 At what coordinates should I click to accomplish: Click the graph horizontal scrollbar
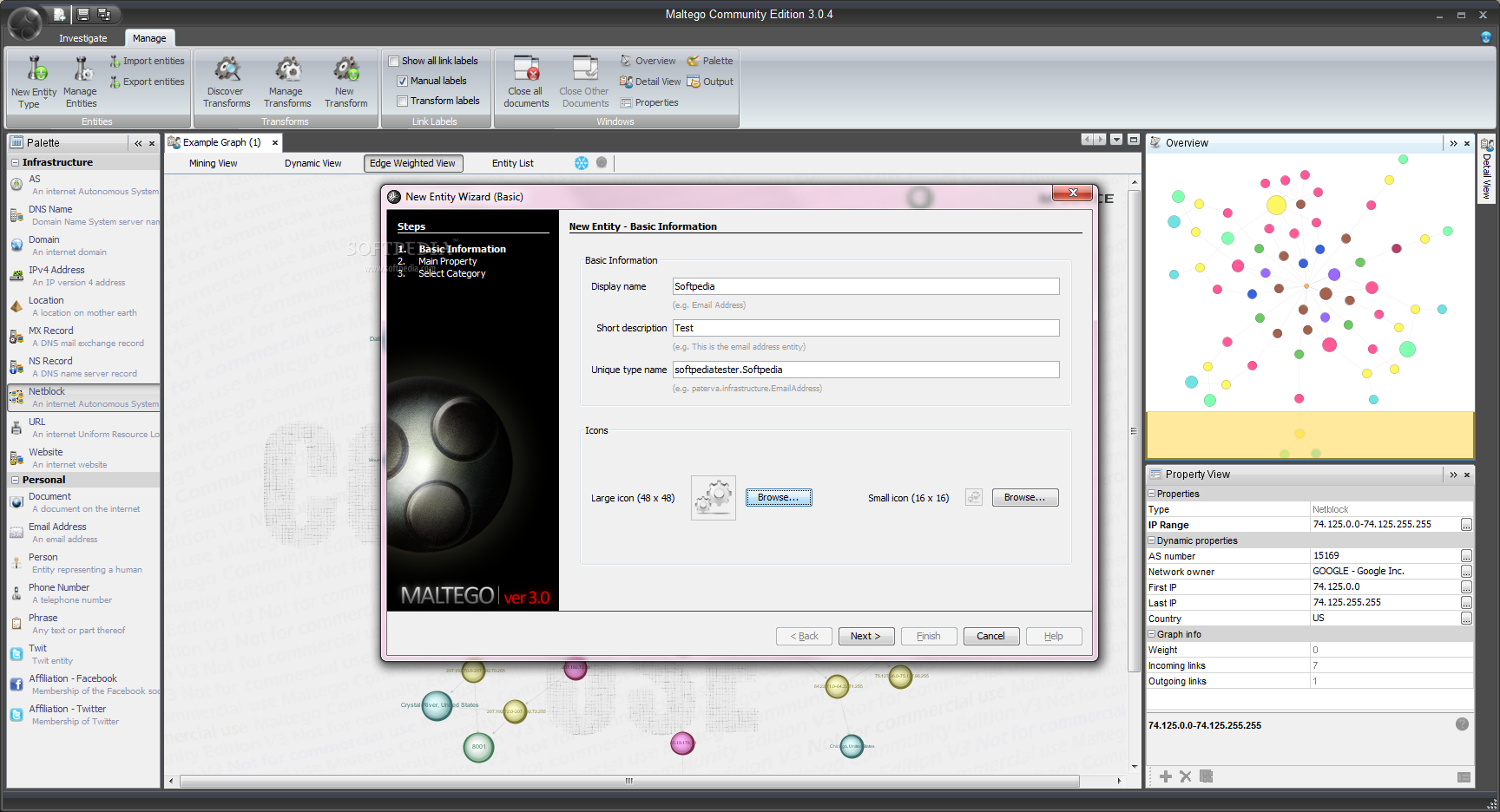(x=629, y=781)
